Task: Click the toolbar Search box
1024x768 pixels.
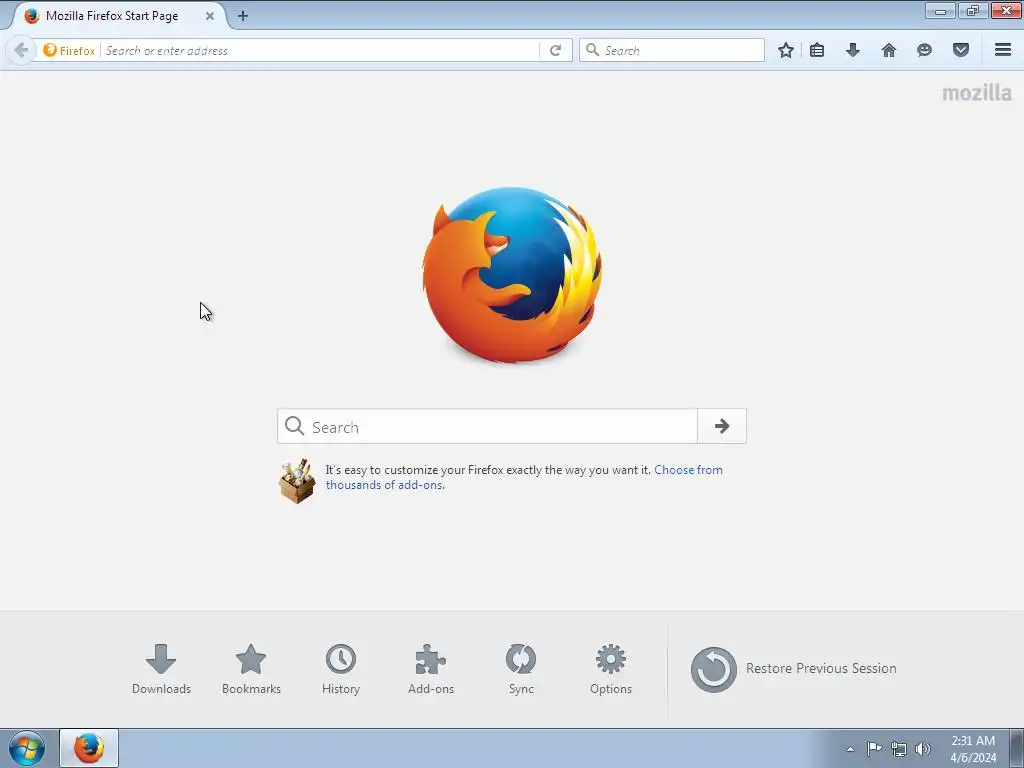Action: pyautogui.click(x=671, y=50)
